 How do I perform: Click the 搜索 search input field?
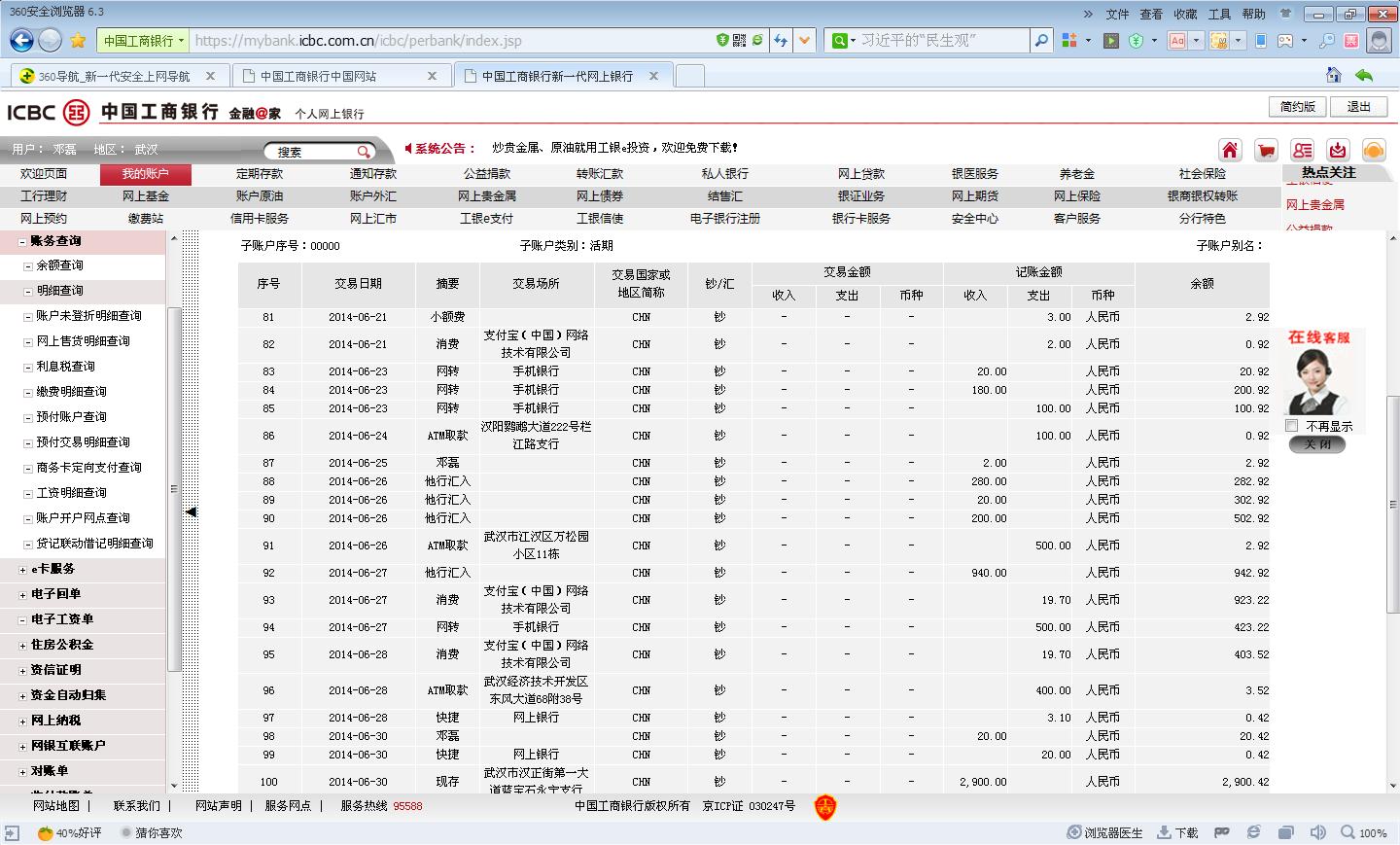click(311, 152)
